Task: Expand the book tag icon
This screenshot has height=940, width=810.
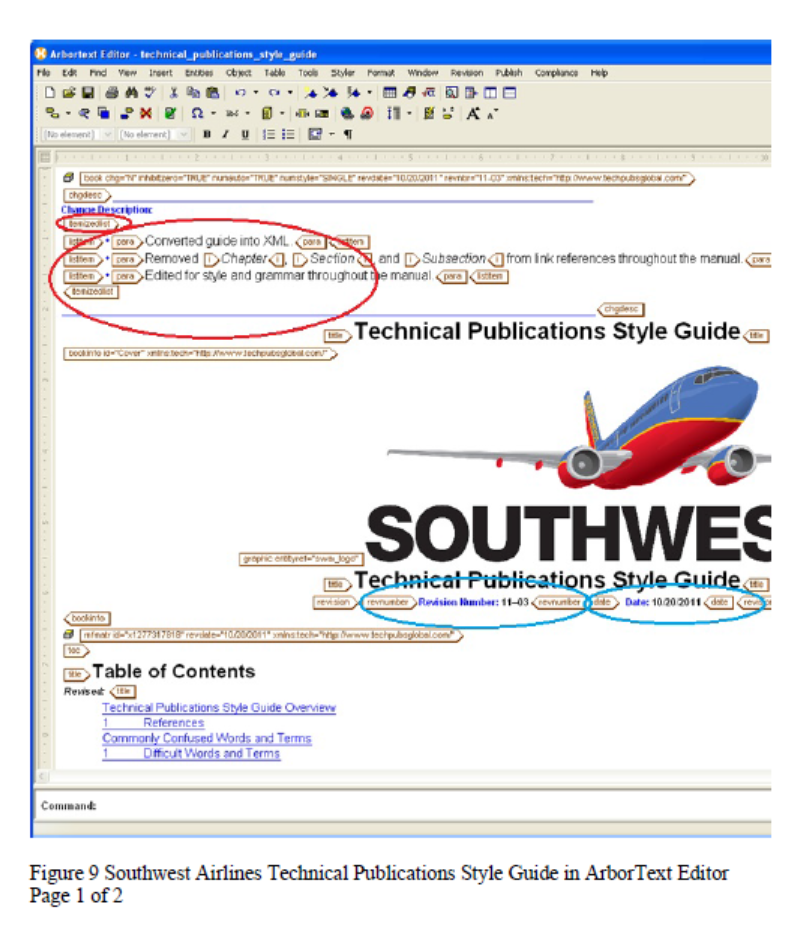Action: 68,178
